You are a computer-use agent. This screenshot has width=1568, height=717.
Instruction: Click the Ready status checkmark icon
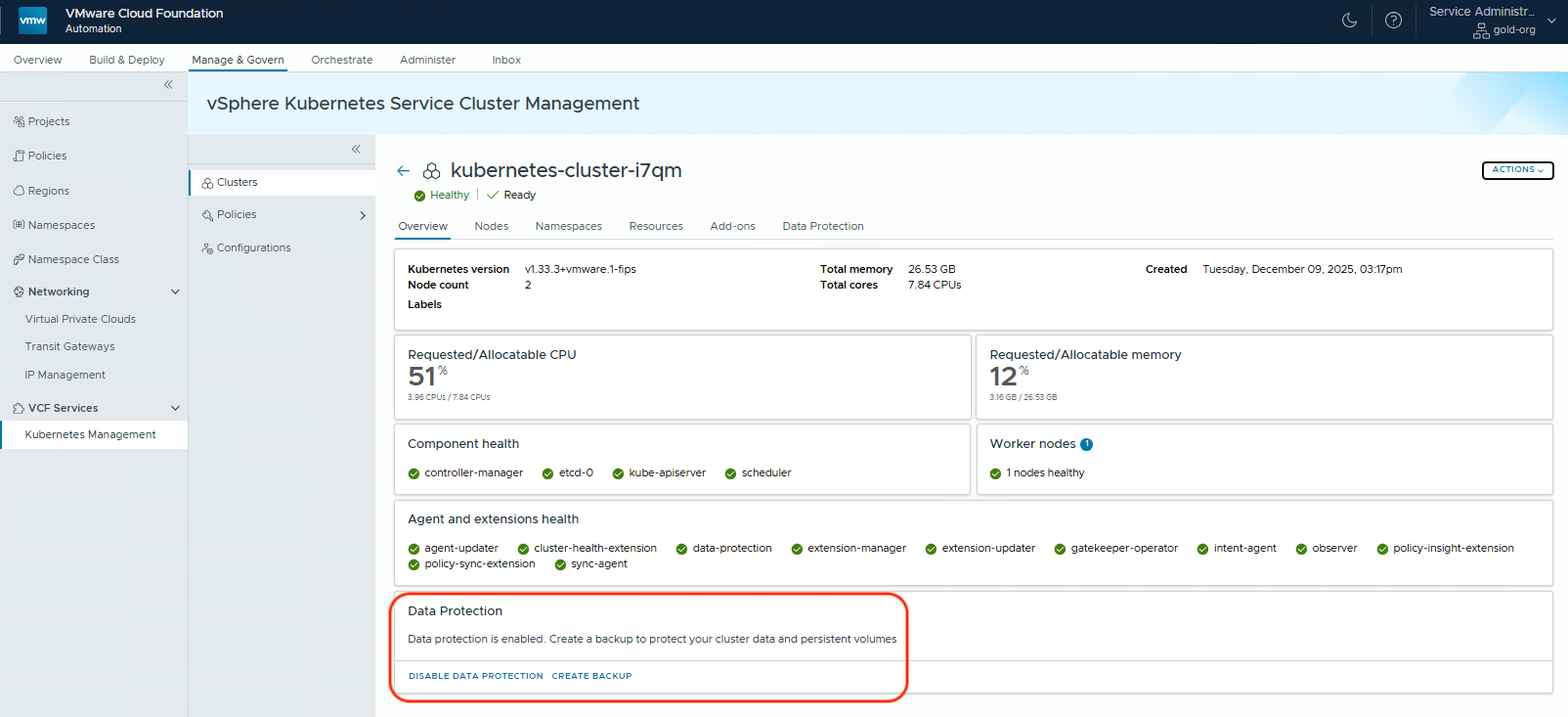(493, 195)
